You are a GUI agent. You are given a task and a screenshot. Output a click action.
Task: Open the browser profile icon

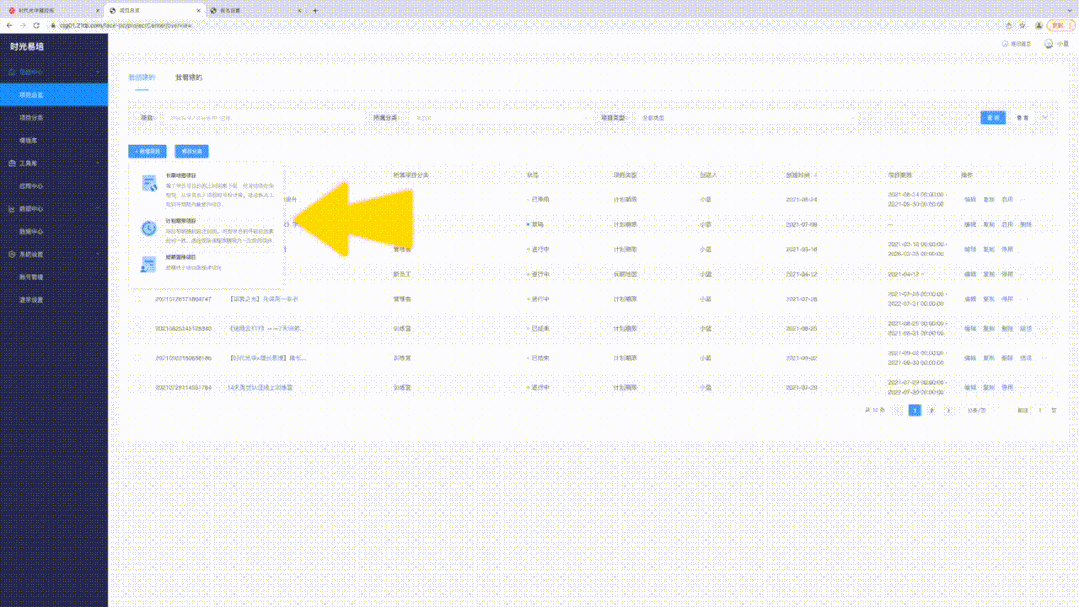click(x=1039, y=25)
